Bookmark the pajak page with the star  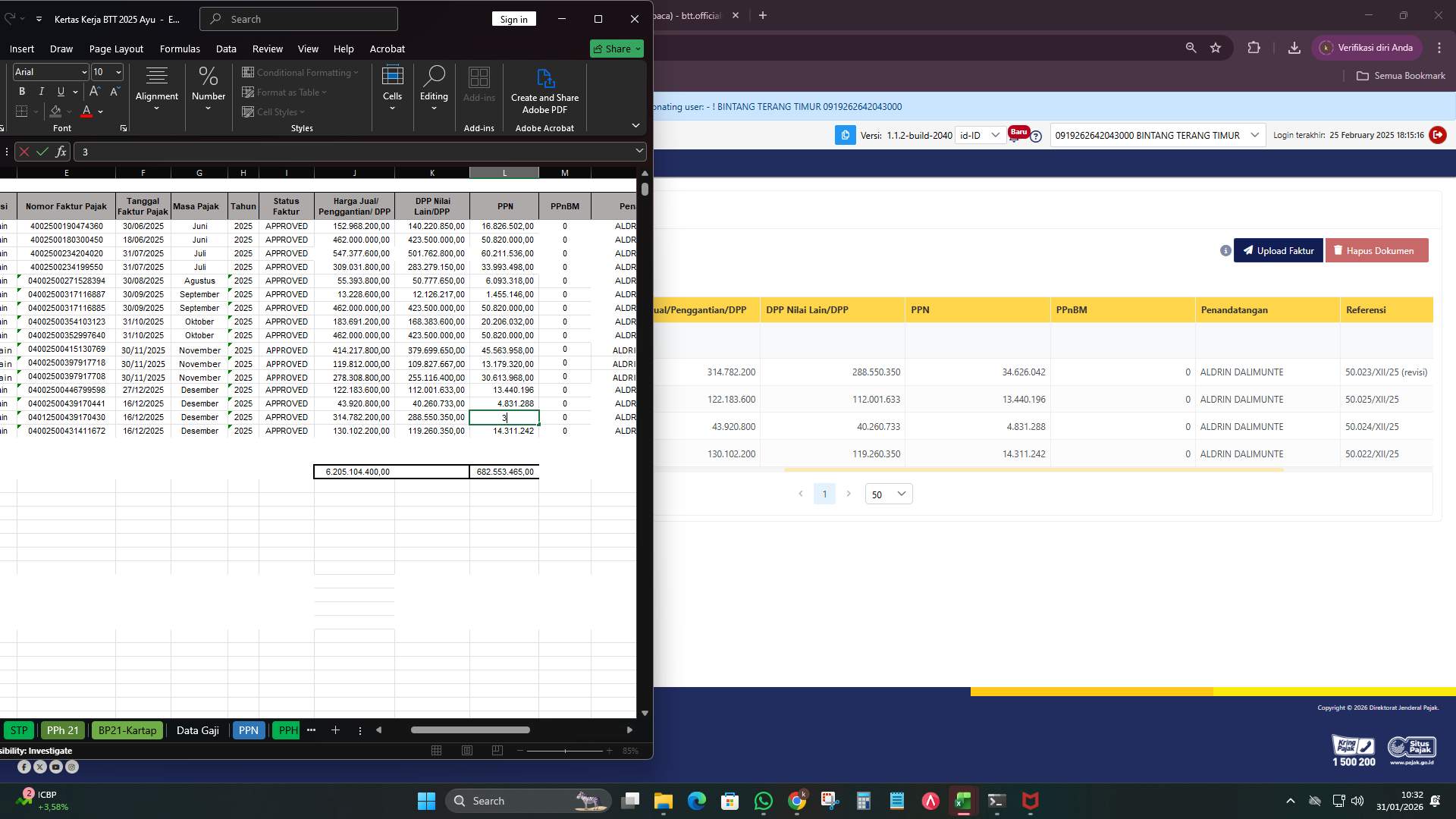tap(1216, 47)
